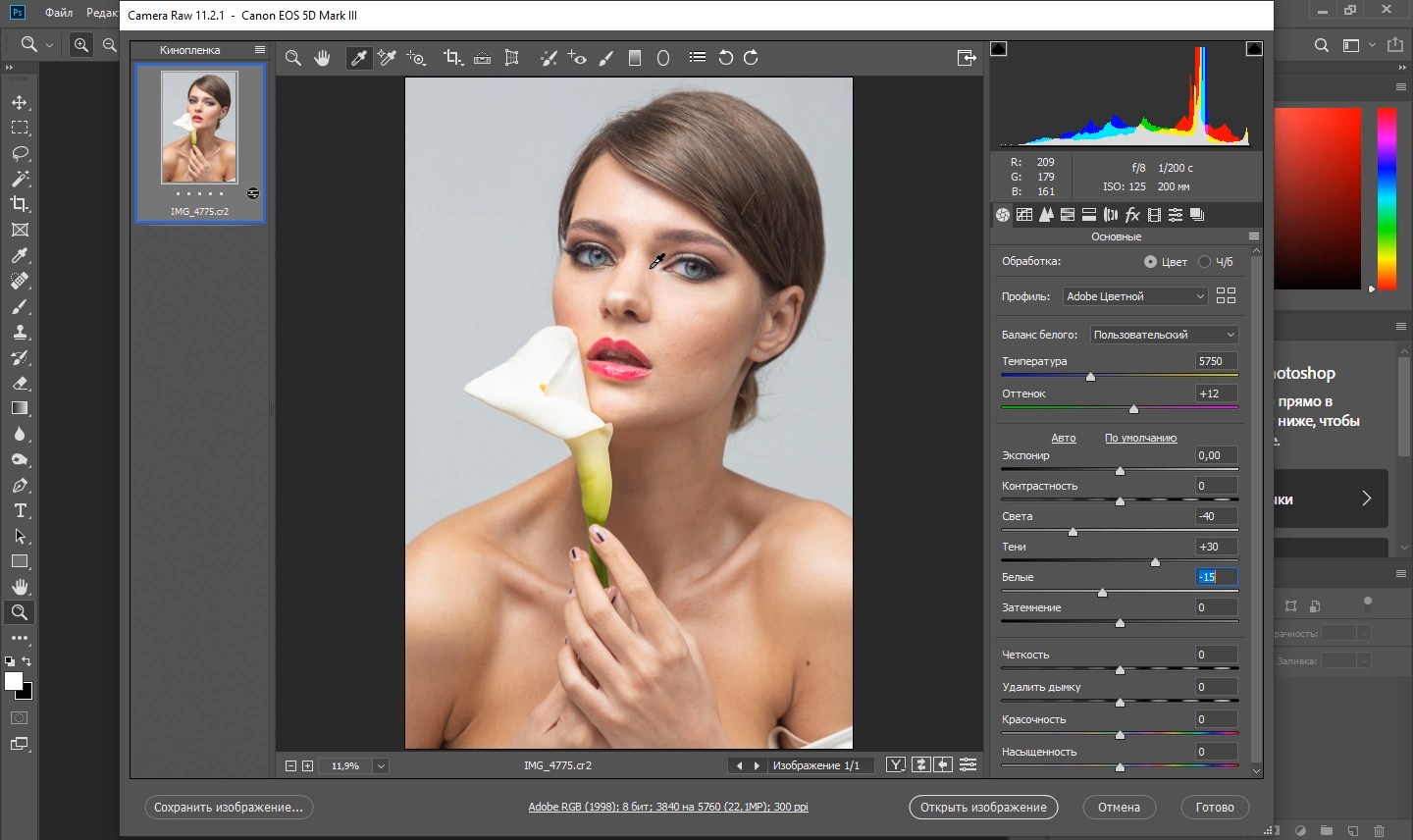
Task: Toggle highlight clipping warning in histogram
Action: coord(1254,49)
